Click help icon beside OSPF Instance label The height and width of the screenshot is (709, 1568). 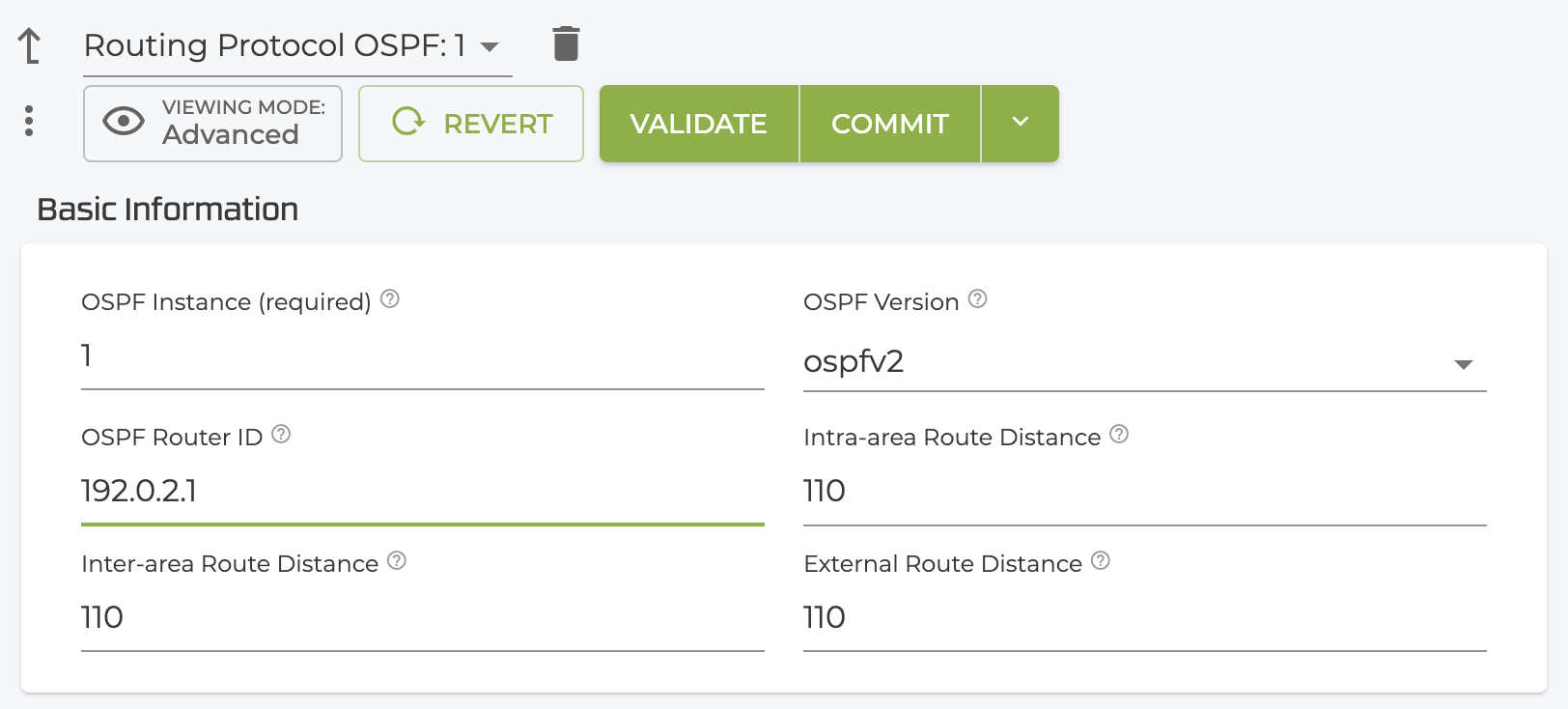pyautogui.click(x=390, y=299)
